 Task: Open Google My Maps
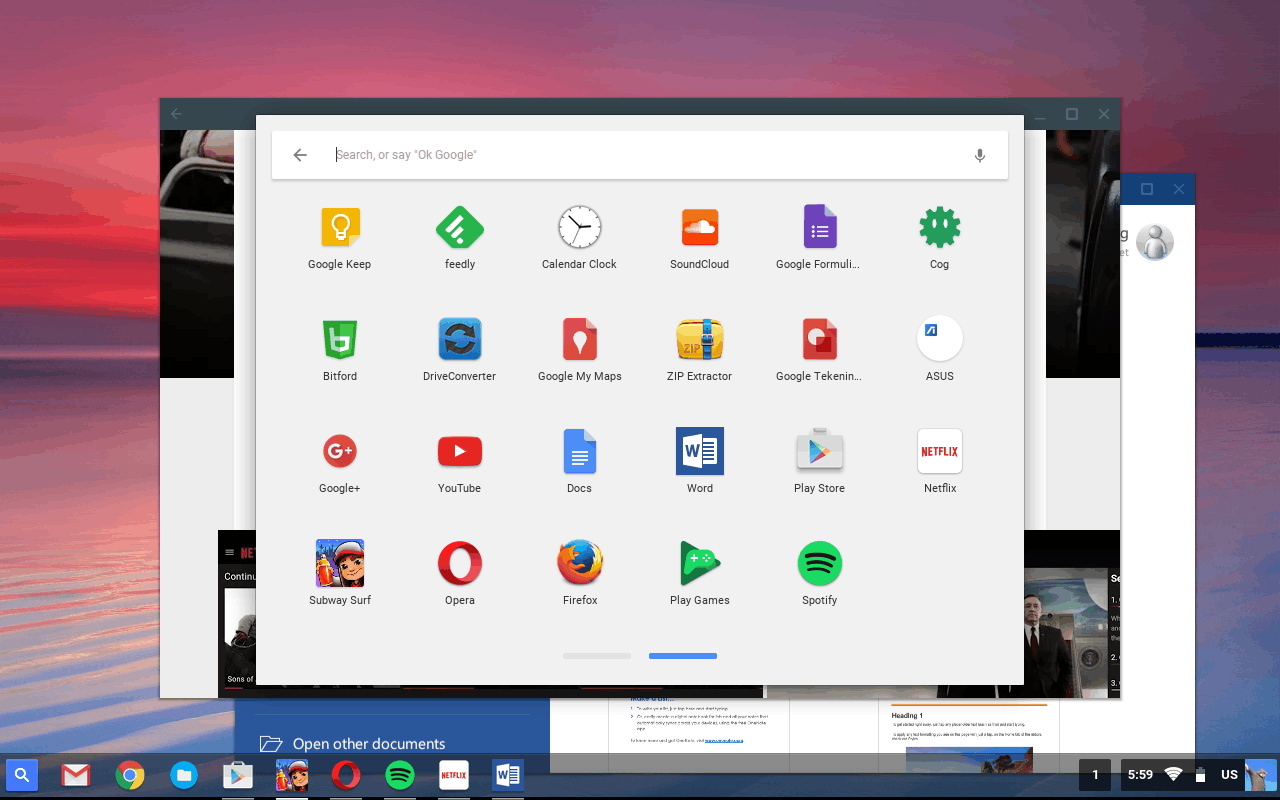click(580, 340)
